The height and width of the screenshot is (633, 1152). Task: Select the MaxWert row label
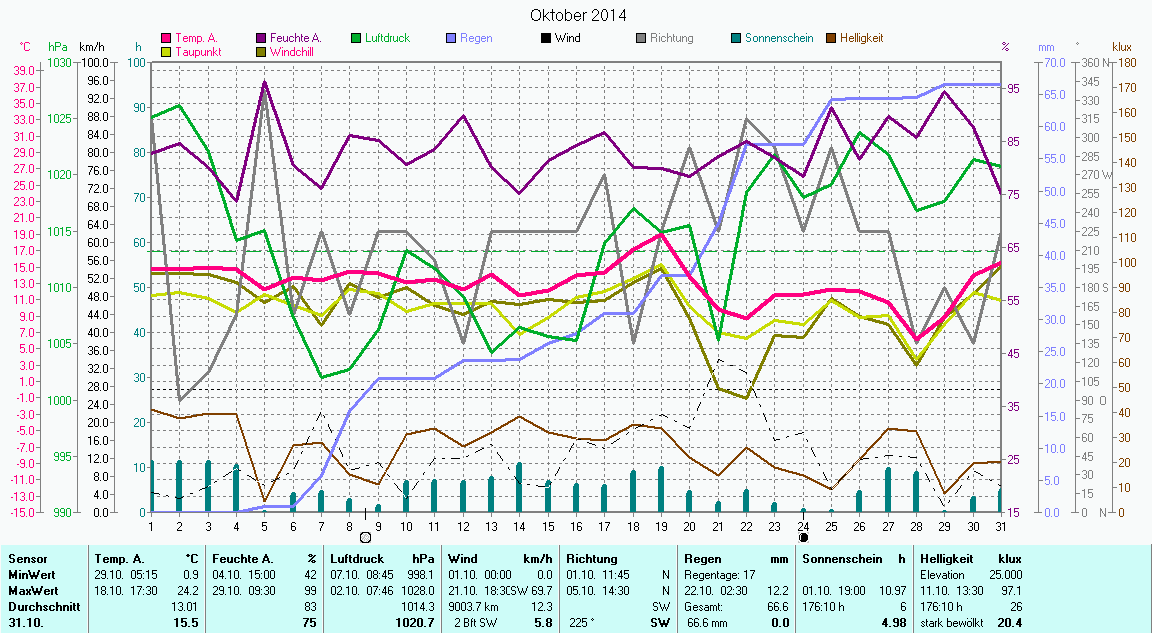[x=31, y=591]
